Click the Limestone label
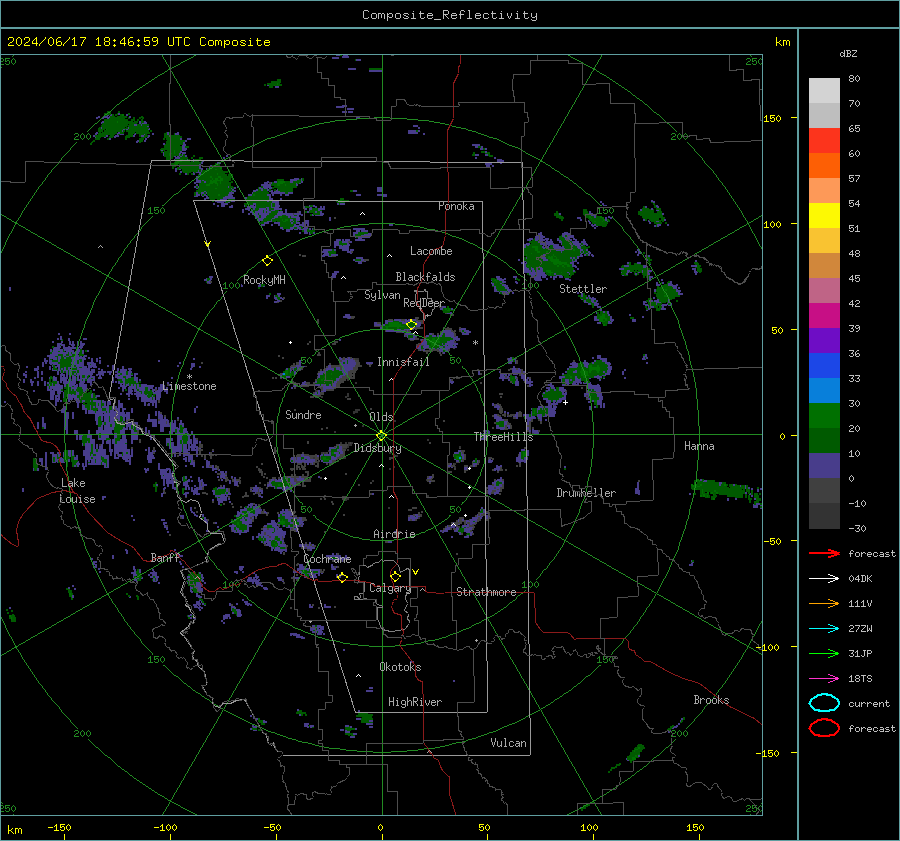Image resolution: width=900 pixels, height=841 pixels. 189,386
